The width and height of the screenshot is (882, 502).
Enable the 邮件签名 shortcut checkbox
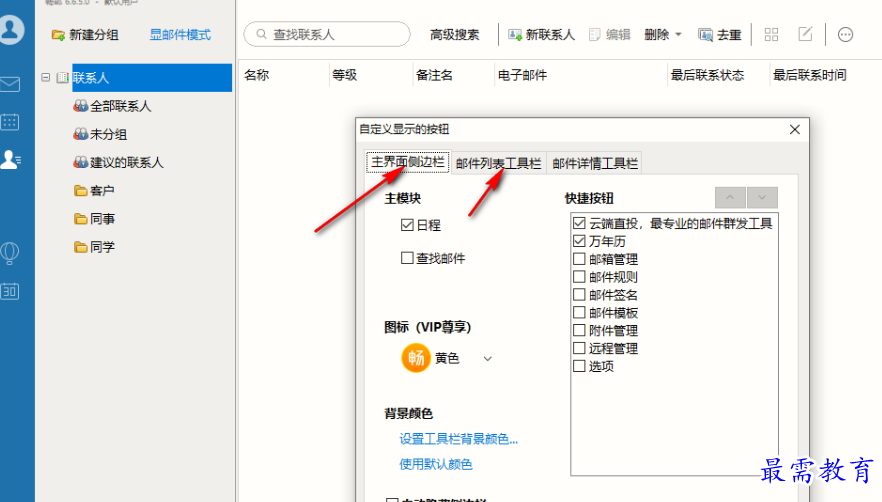pos(579,294)
